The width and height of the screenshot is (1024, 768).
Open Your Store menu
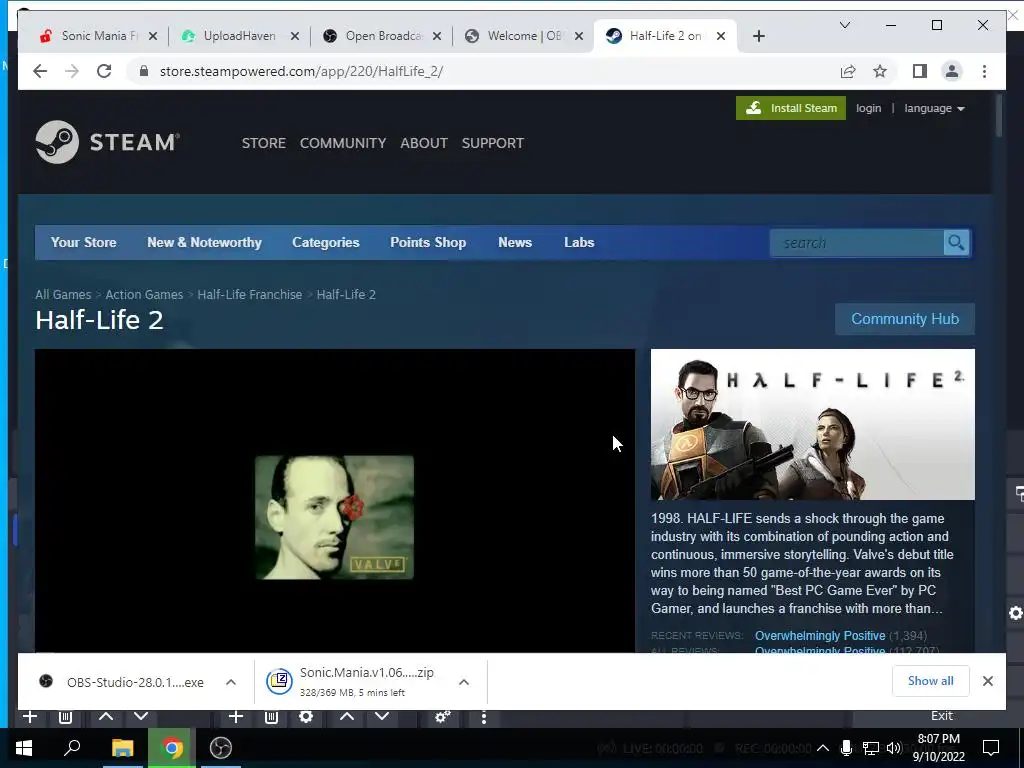(84, 242)
